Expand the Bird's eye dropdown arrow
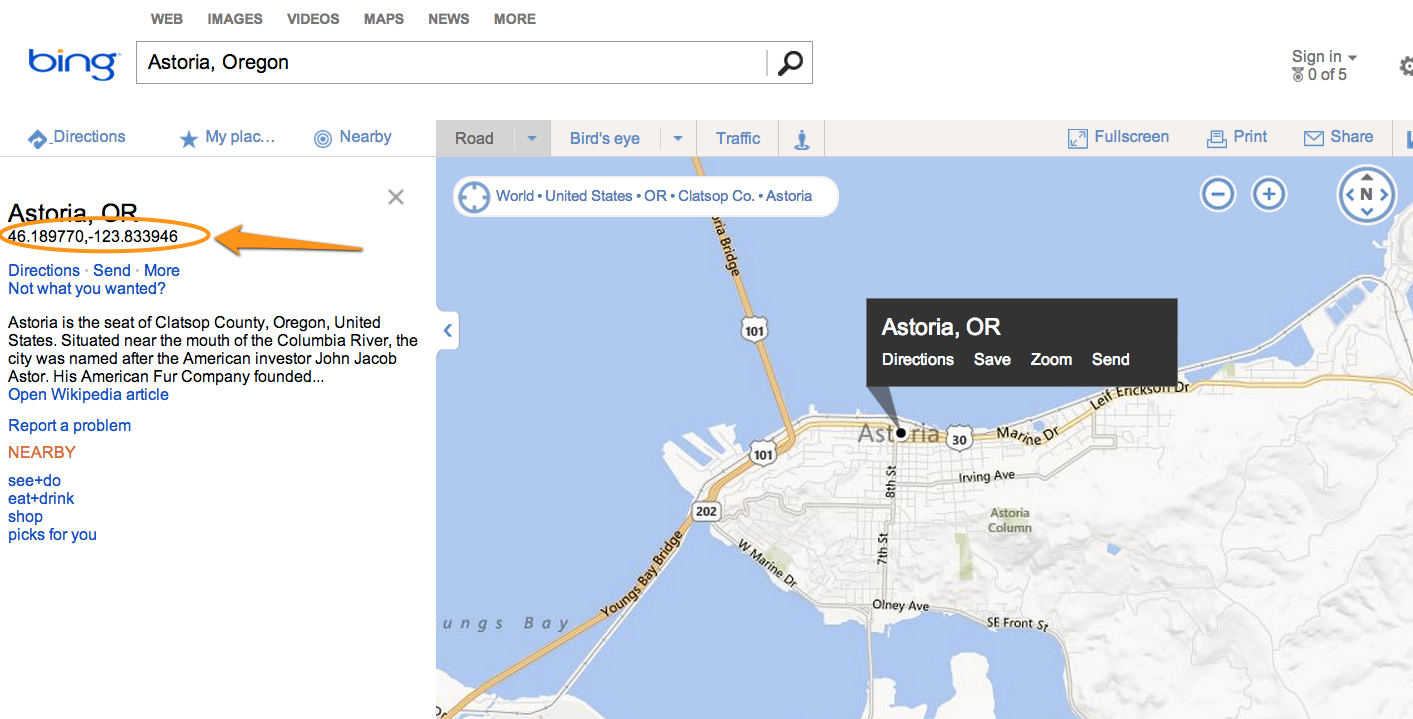Image resolution: width=1413 pixels, height=719 pixels. [678, 139]
